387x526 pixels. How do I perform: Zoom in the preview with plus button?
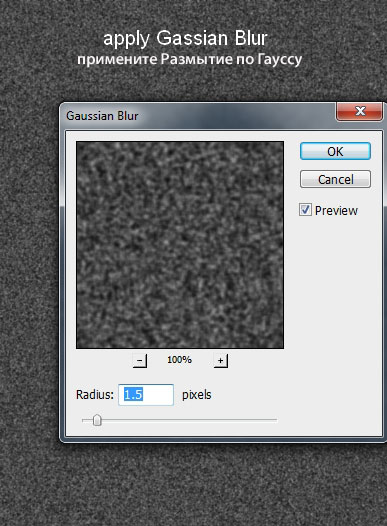click(x=220, y=361)
